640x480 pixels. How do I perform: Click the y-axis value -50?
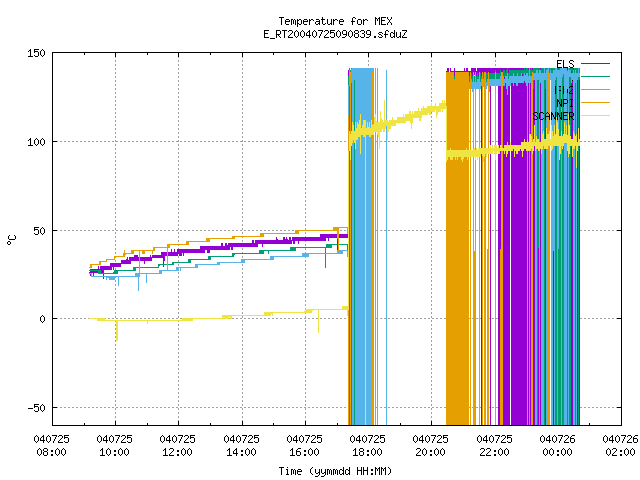point(36,408)
